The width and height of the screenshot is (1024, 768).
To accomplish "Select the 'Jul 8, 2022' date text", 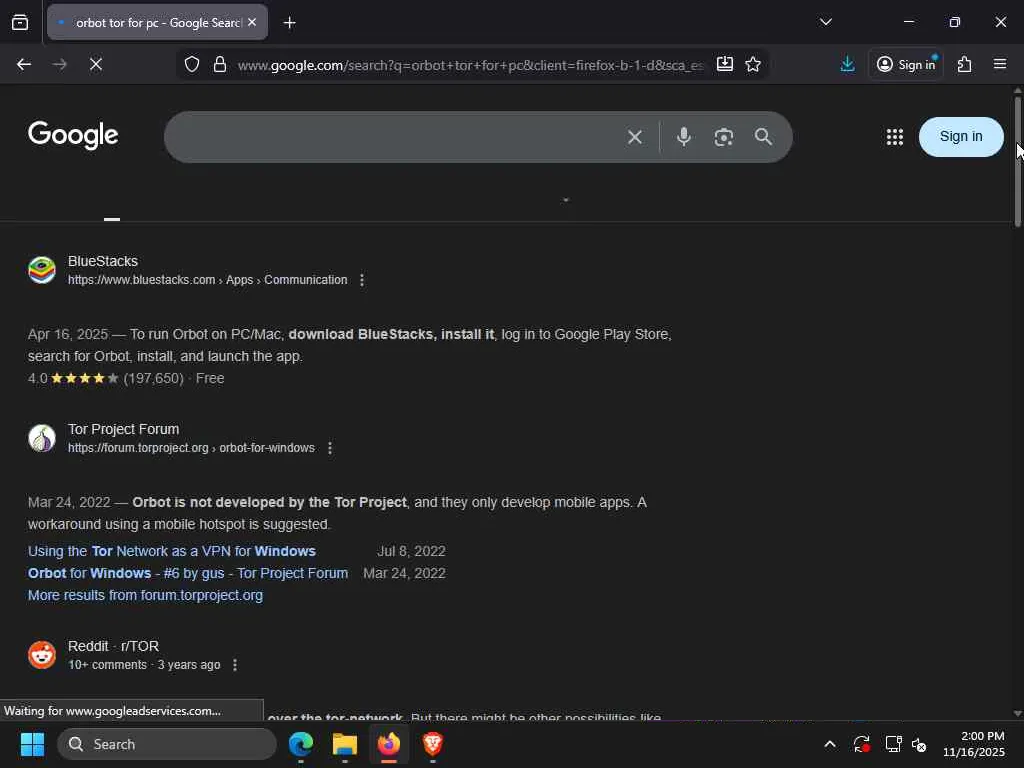I will (411, 551).
